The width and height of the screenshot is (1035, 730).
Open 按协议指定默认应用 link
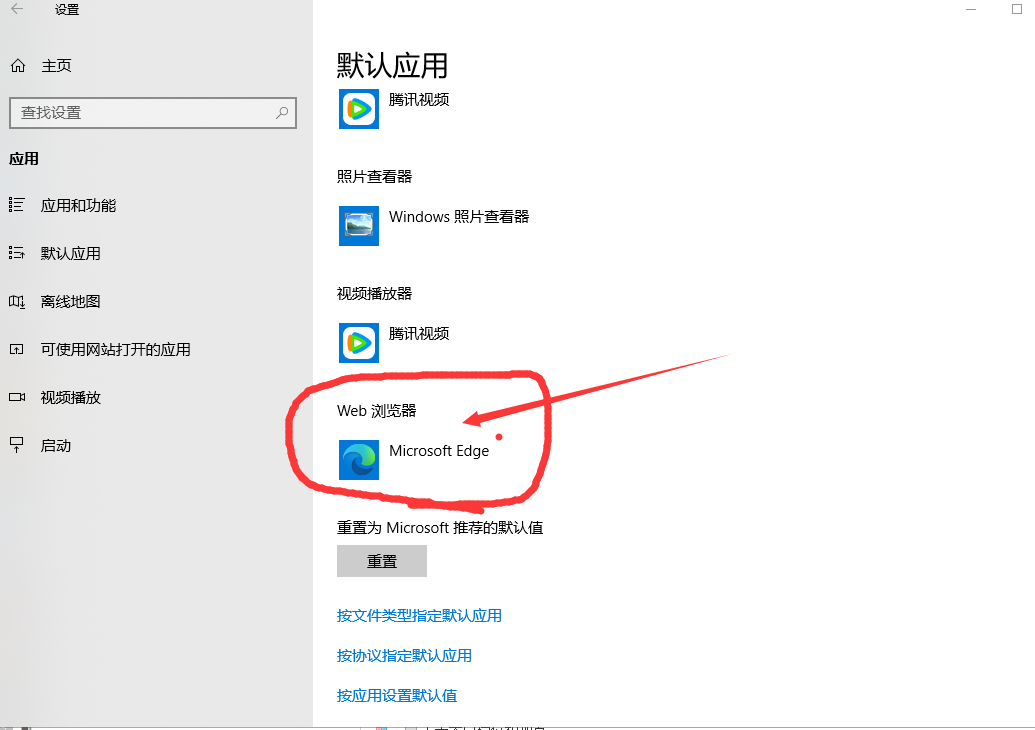coord(404,655)
